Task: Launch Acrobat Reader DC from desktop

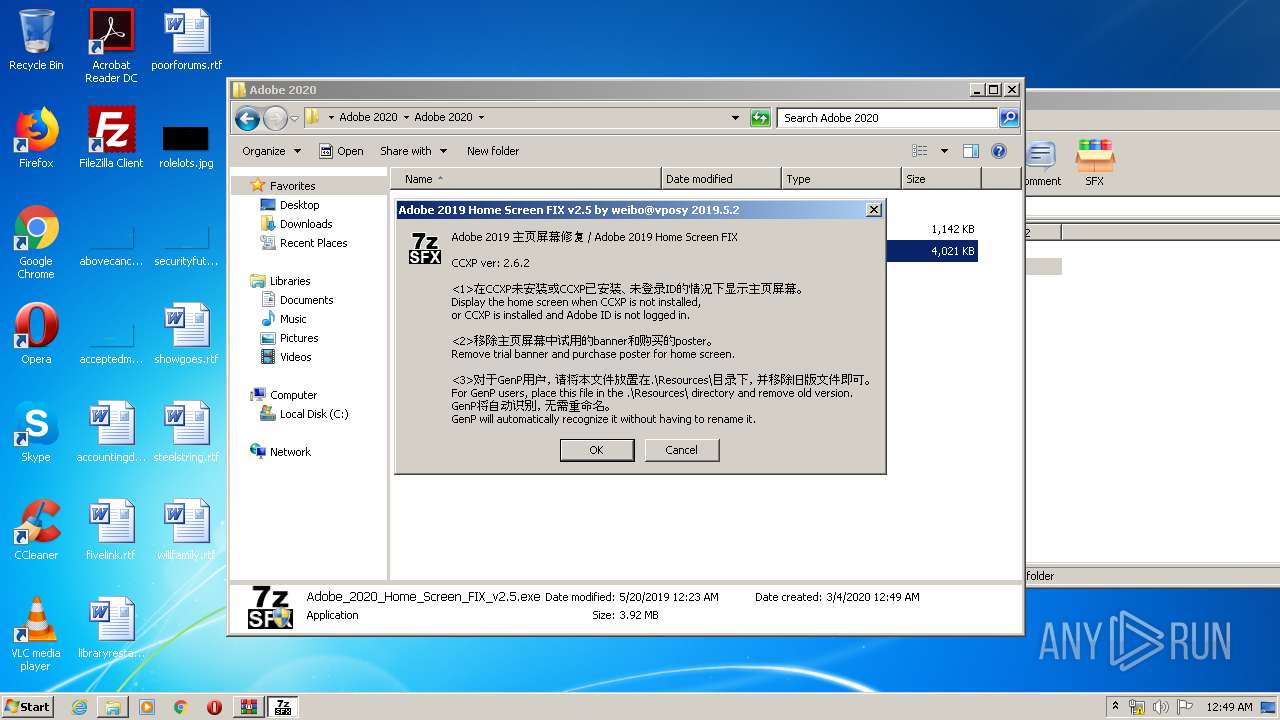Action: [x=111, y=46]
